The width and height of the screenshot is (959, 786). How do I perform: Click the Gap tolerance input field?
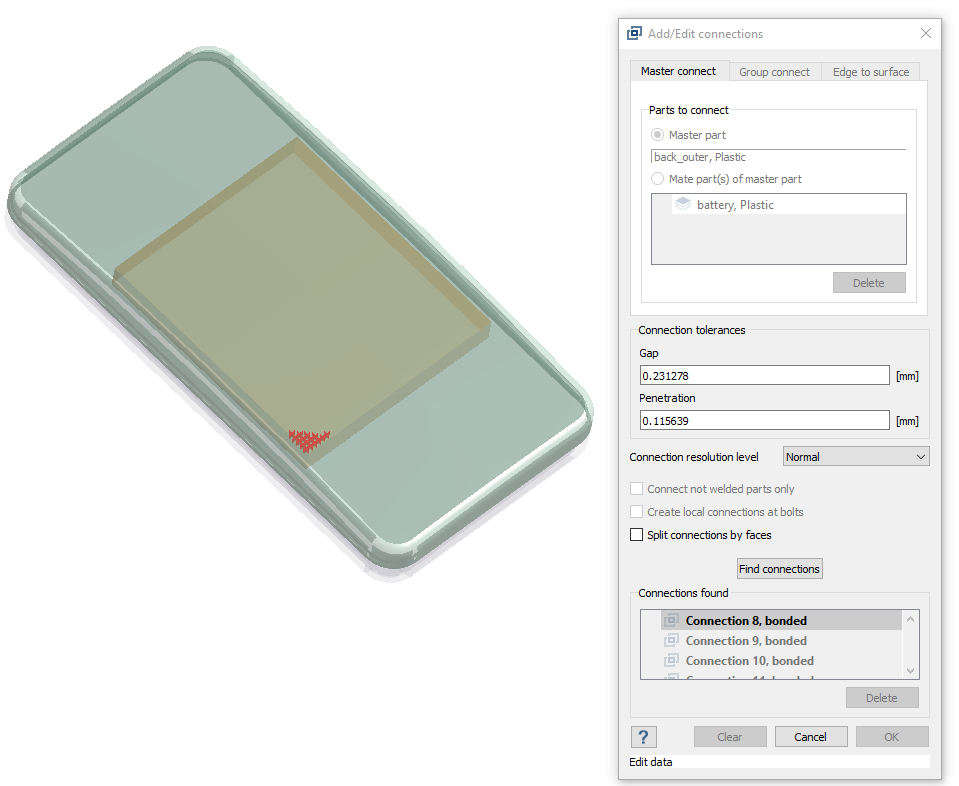[764, 376]
